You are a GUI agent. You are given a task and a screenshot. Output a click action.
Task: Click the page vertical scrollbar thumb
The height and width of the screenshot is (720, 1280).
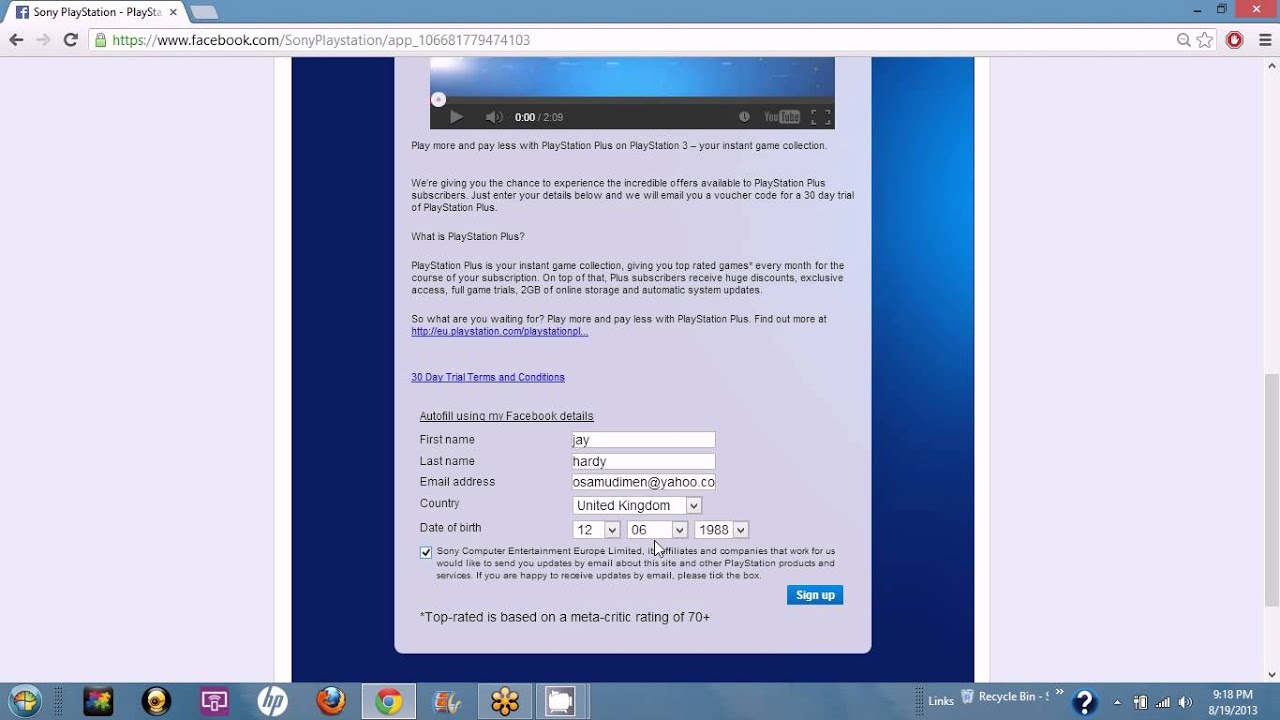coord(1271,490)
